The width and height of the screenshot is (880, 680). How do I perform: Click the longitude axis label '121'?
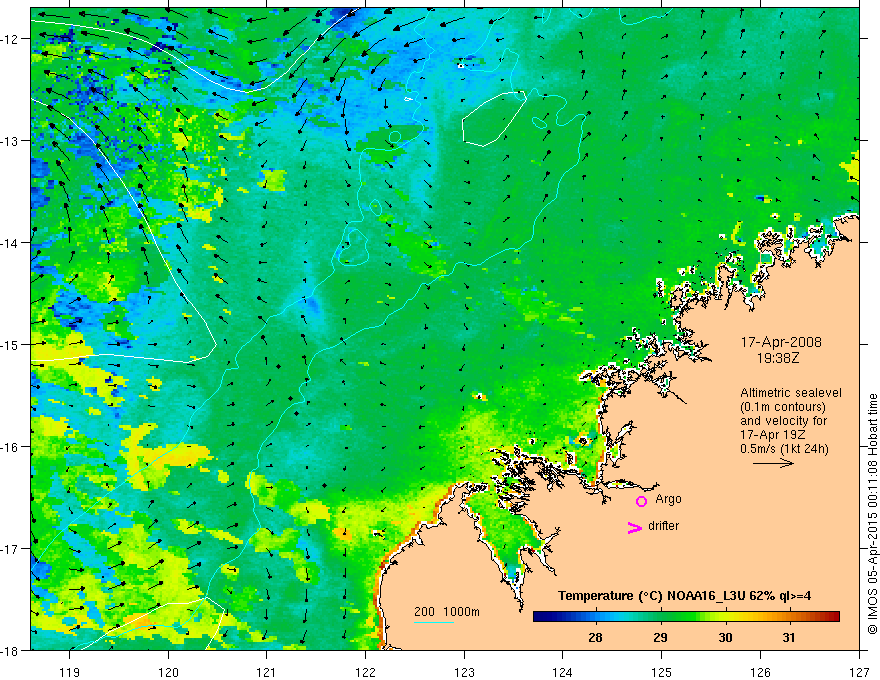tap(267, 672)
